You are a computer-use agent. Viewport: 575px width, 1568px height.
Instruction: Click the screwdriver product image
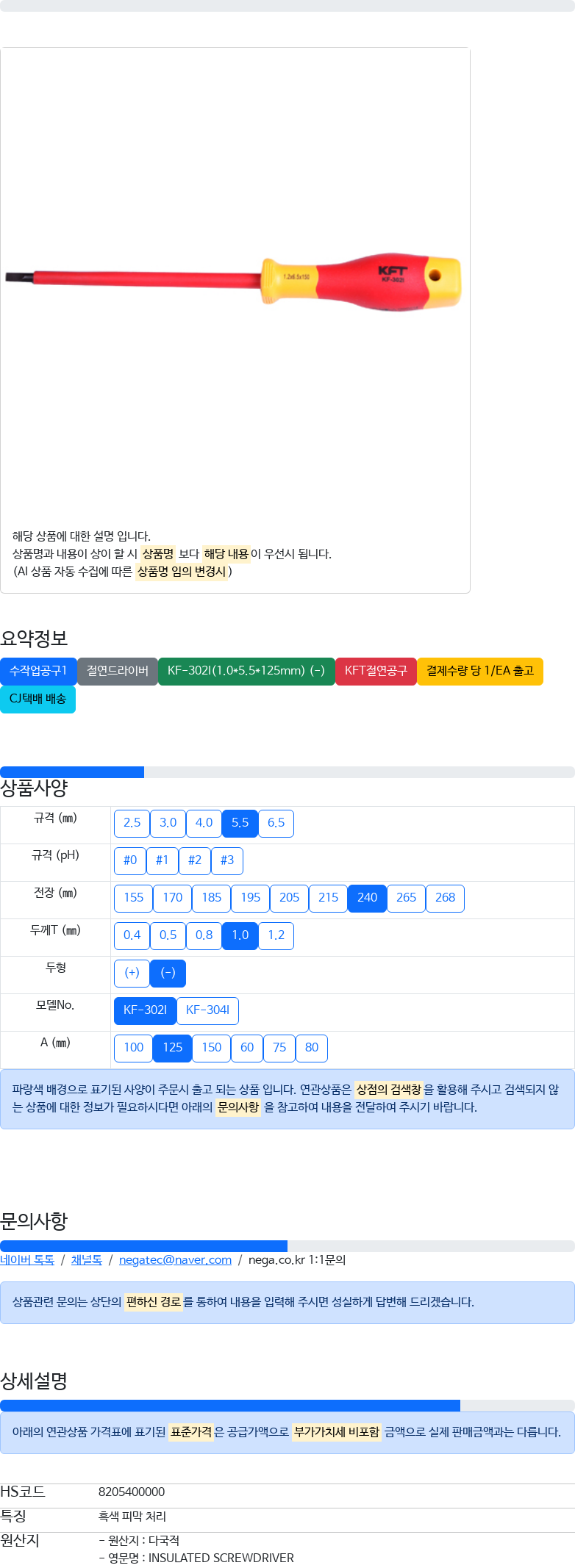coord(234,281)
